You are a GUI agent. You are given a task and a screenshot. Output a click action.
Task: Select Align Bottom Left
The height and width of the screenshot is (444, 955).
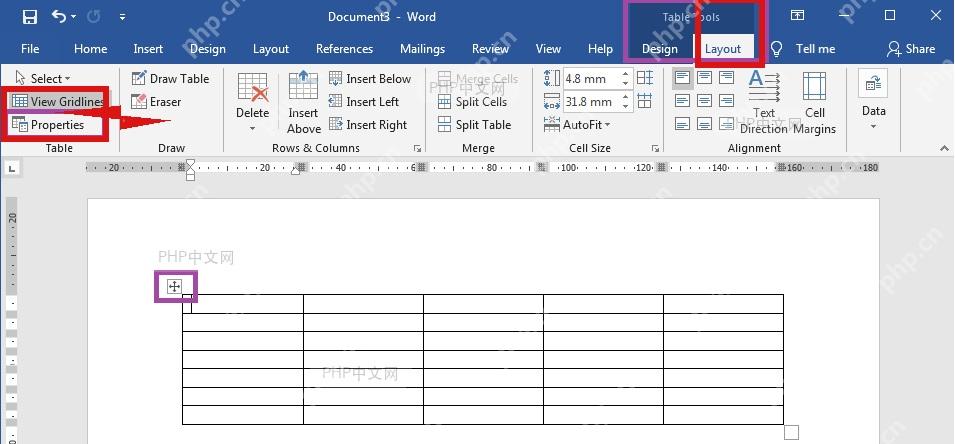pyautogui.click(x=683, y=124)
